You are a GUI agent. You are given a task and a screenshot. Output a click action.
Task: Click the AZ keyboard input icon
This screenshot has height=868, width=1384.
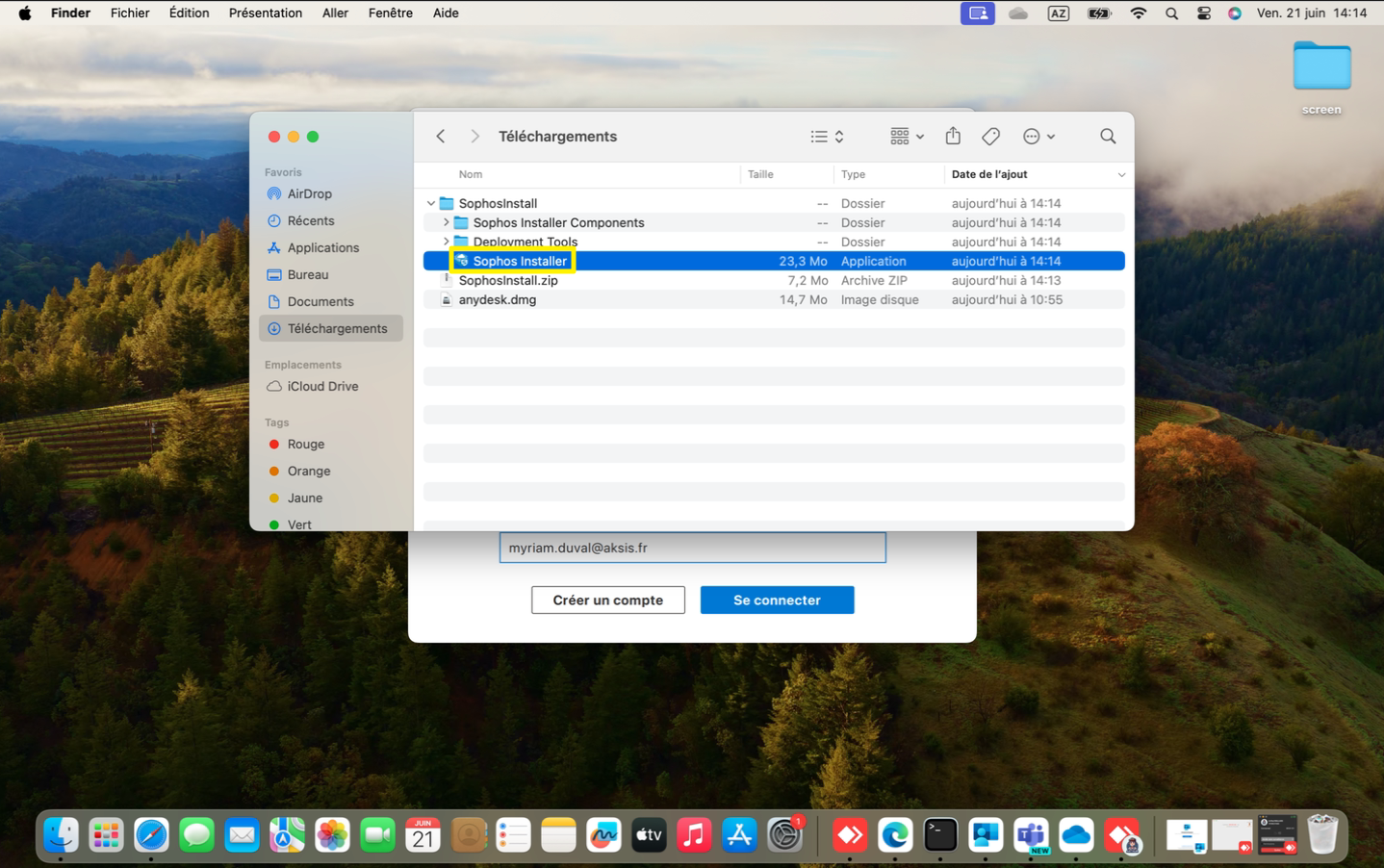tap(1059, 13)
